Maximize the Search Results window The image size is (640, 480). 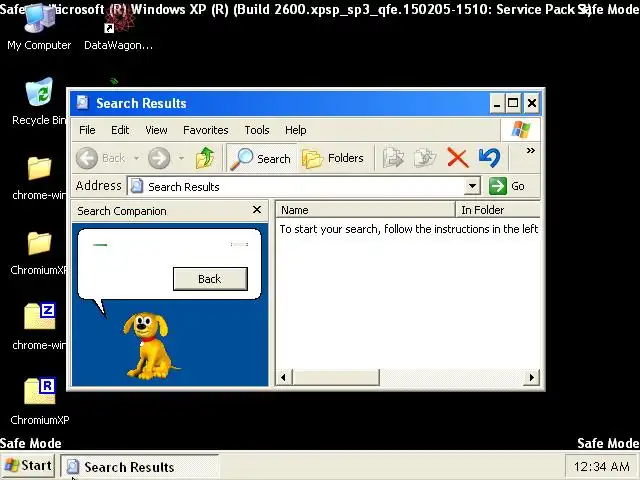point(513,103)
